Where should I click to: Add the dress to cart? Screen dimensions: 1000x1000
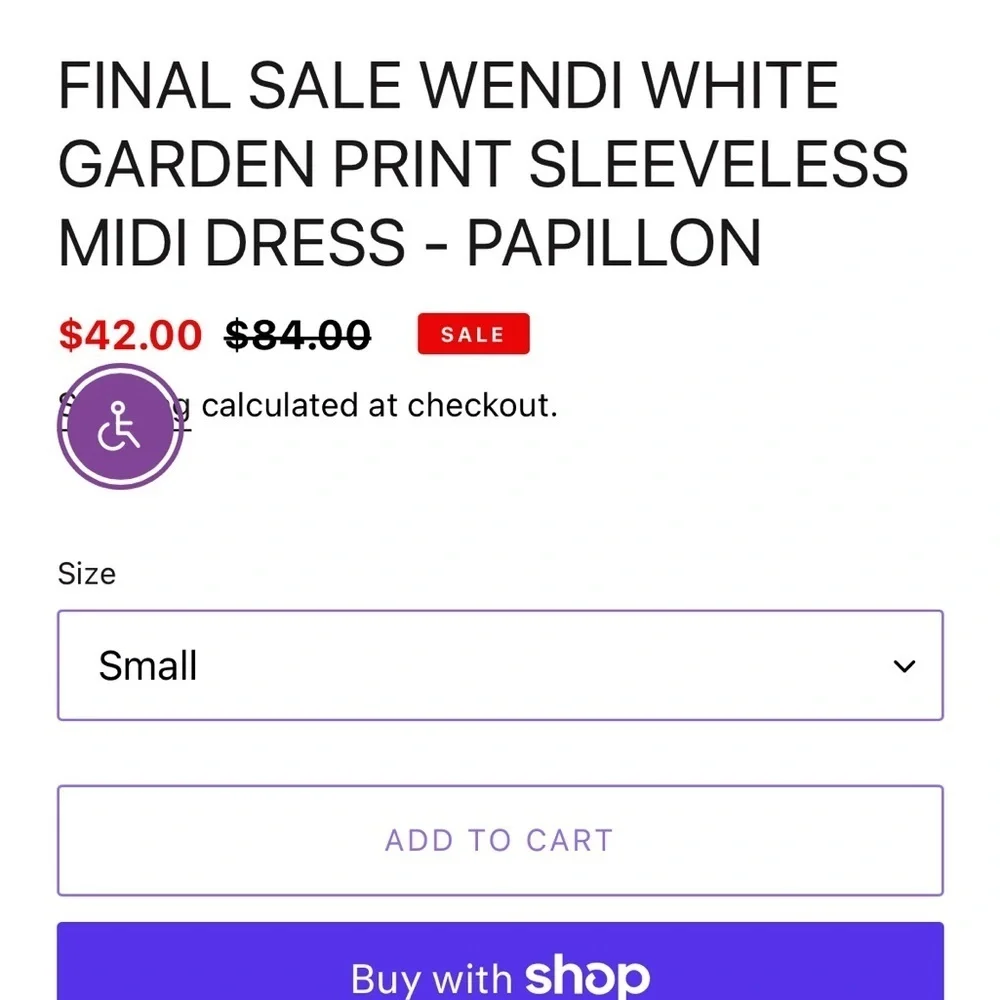click(500, 841)
